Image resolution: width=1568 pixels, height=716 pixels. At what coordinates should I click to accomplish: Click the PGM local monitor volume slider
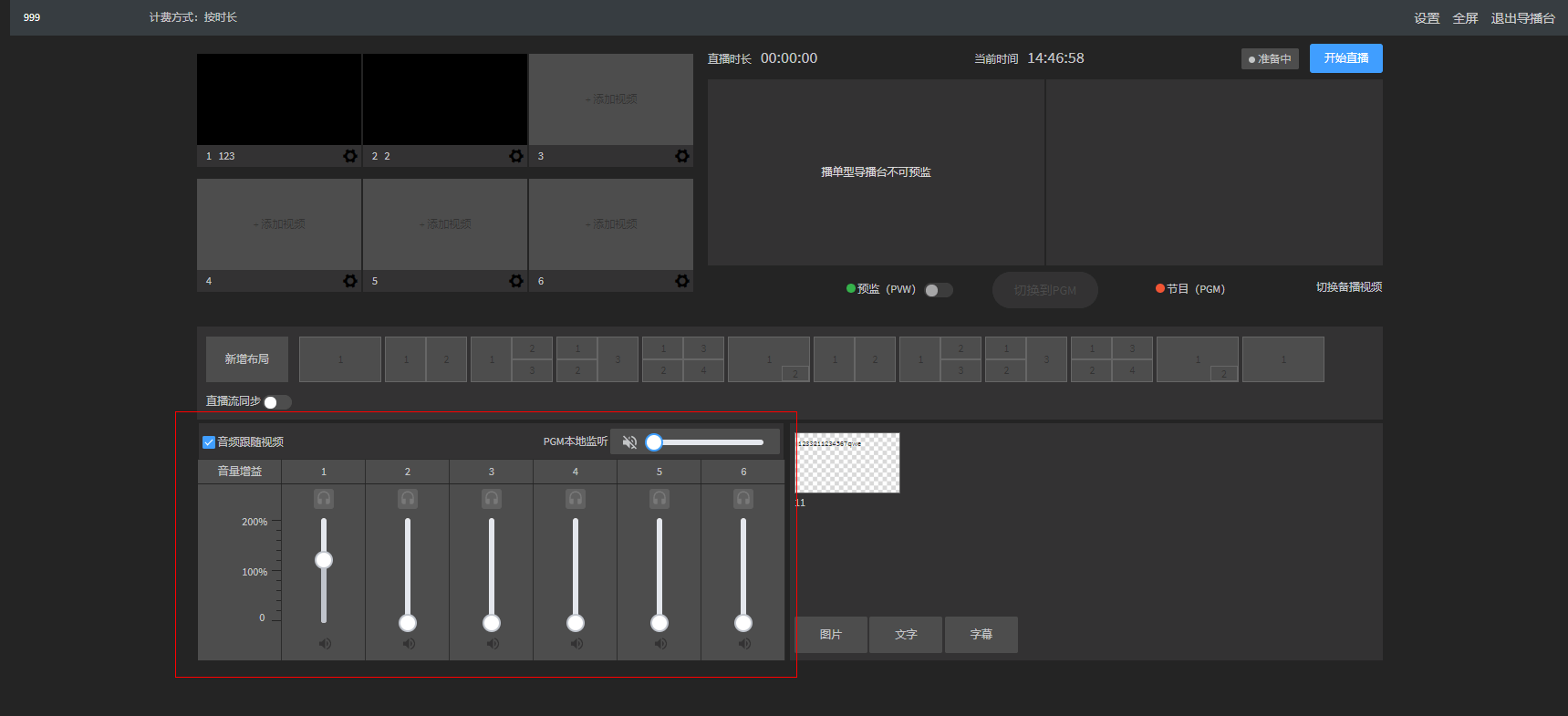709,442
